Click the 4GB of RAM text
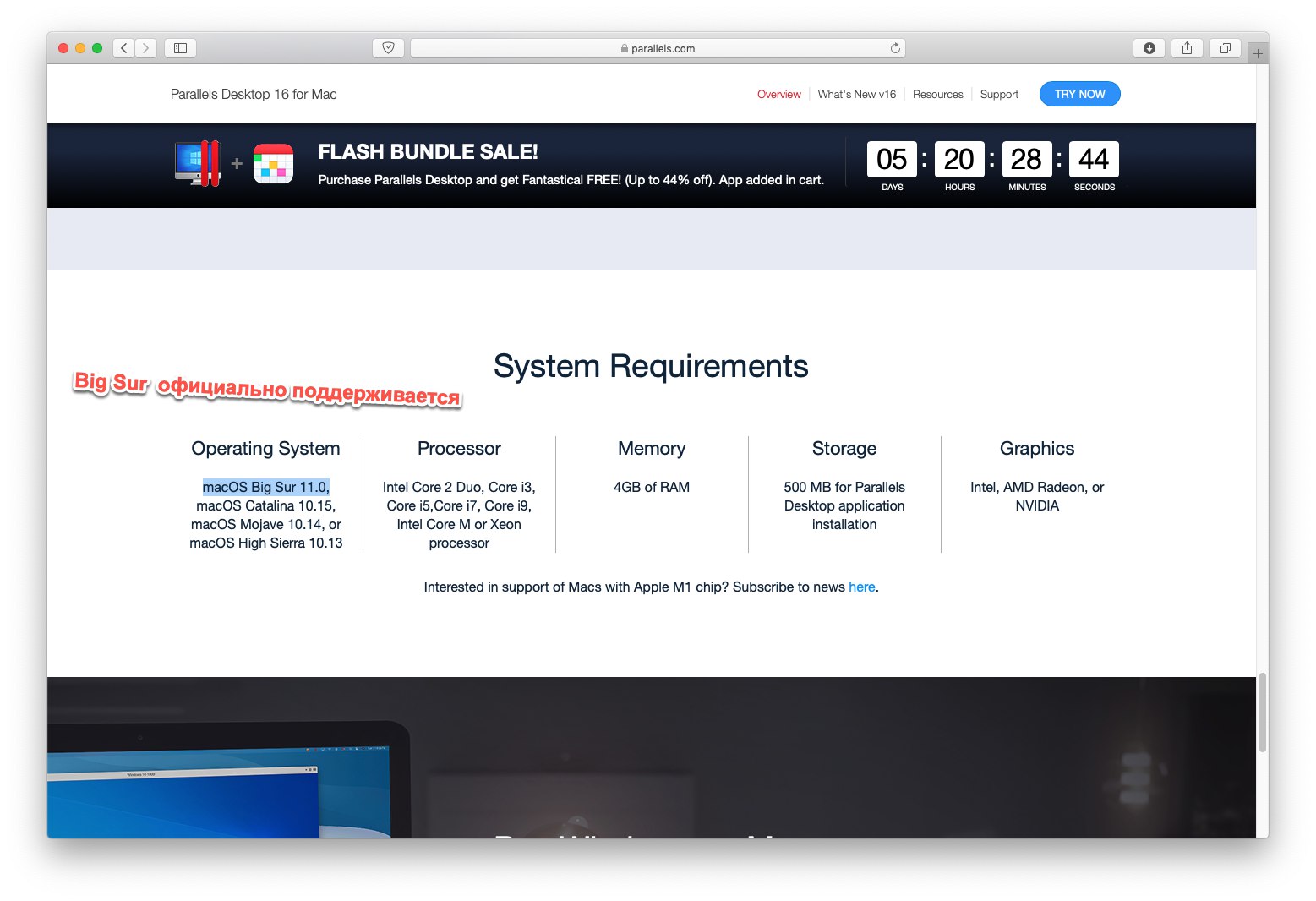The width and height of the screenshot is (1316, 901). pos(652,487)
